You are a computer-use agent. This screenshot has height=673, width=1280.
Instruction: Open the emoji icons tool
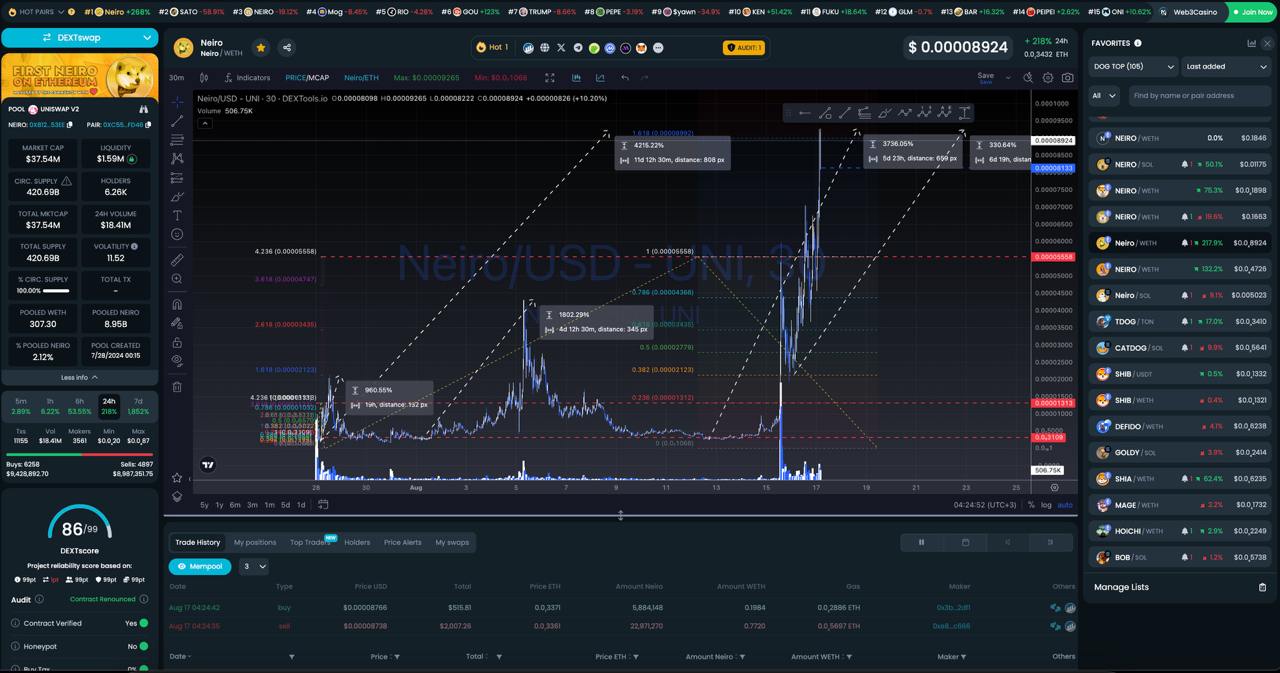(x=177, y=234)
